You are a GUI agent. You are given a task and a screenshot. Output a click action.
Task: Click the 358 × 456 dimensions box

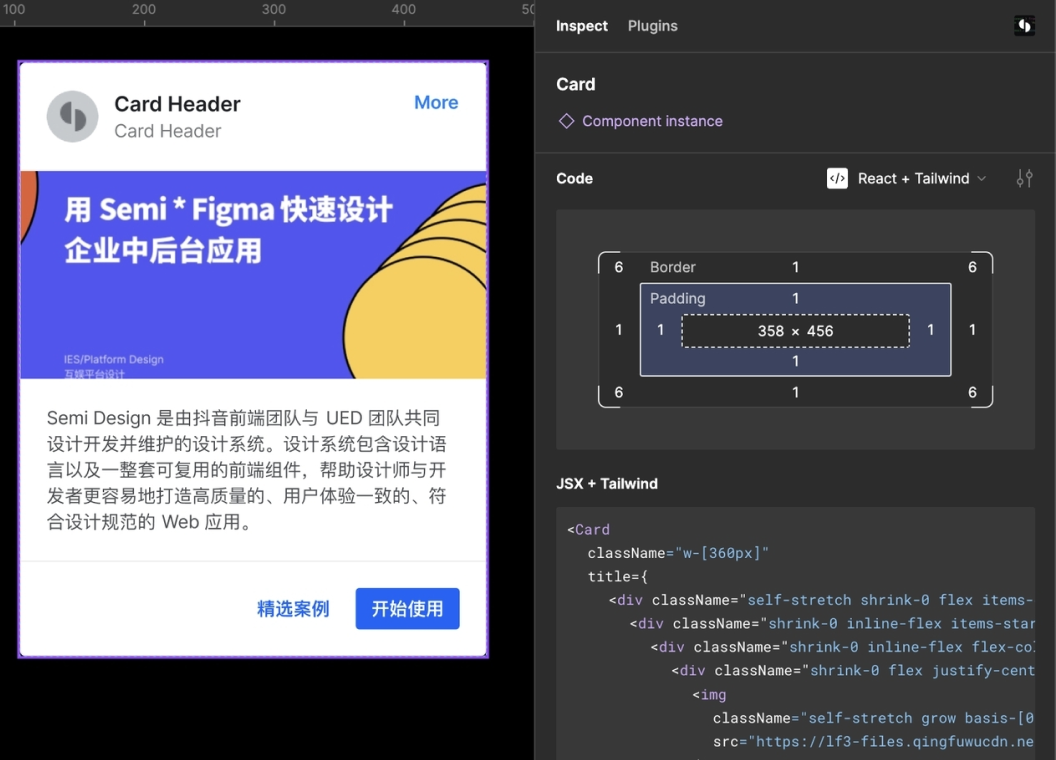click(795, 331)
